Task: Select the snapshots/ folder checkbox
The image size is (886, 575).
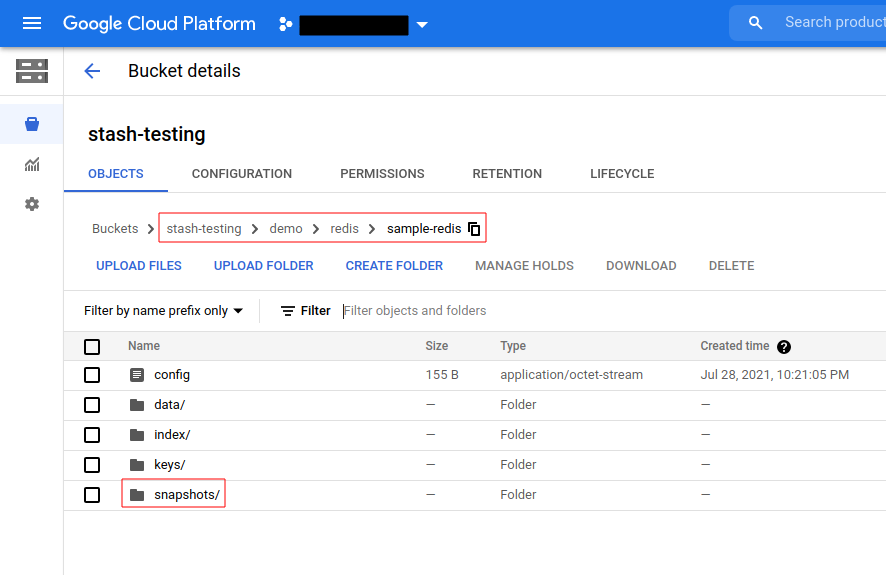Action: point(92,495)
